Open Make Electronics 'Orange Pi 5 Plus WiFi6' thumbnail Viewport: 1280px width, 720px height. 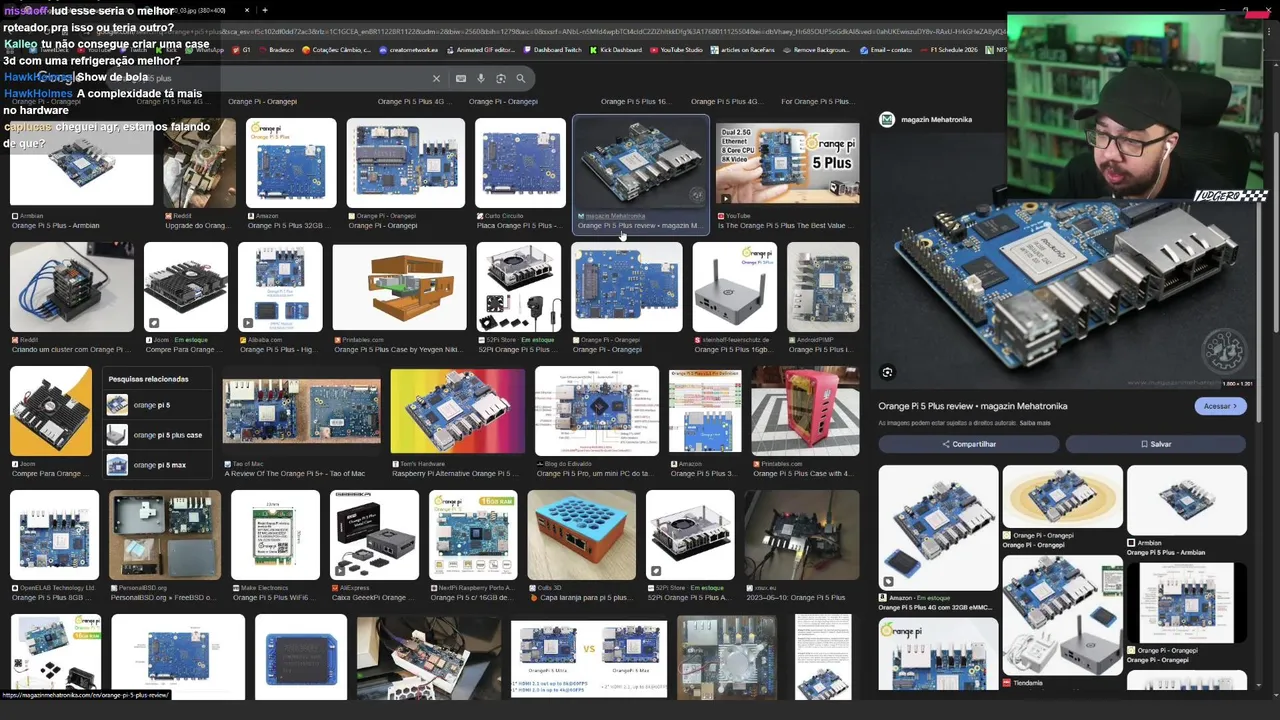pos(275,535)
